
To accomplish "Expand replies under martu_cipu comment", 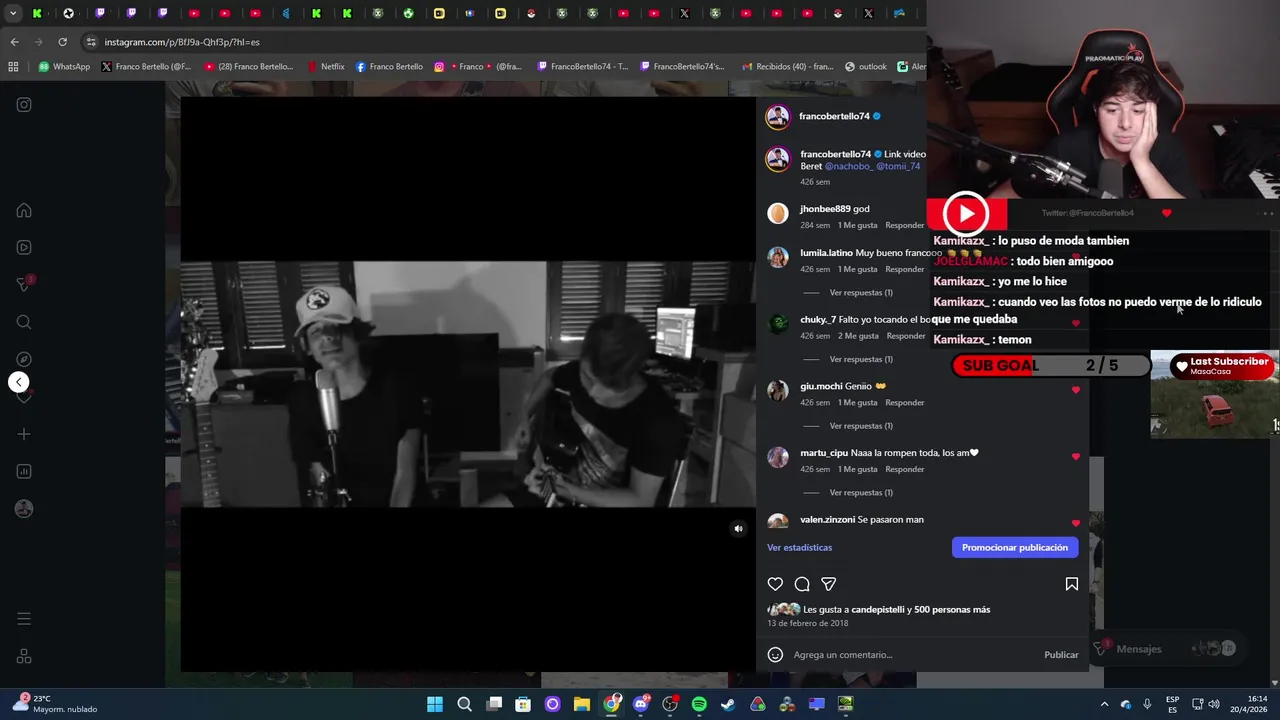I will click(x=861, y=493).
